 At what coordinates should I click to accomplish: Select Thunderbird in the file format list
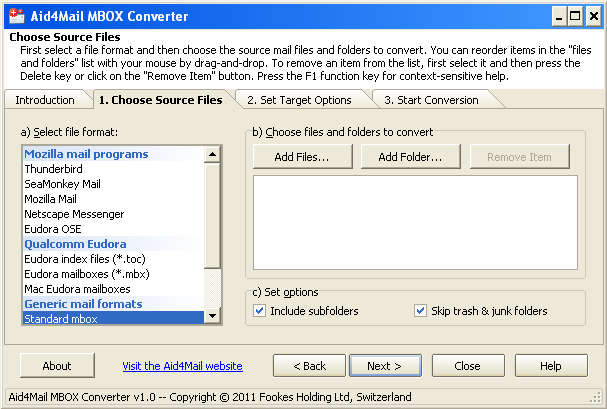point(113,169)
